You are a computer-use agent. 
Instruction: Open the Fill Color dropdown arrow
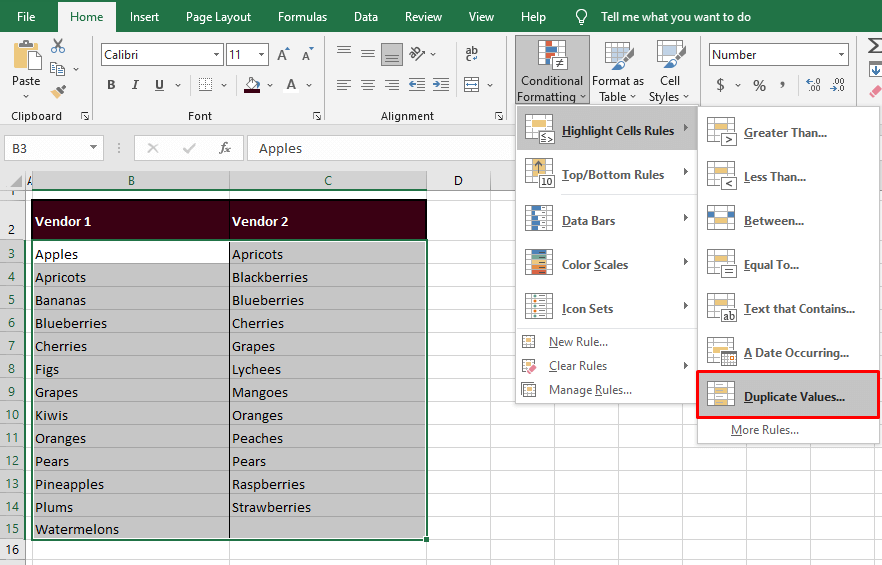270,86
